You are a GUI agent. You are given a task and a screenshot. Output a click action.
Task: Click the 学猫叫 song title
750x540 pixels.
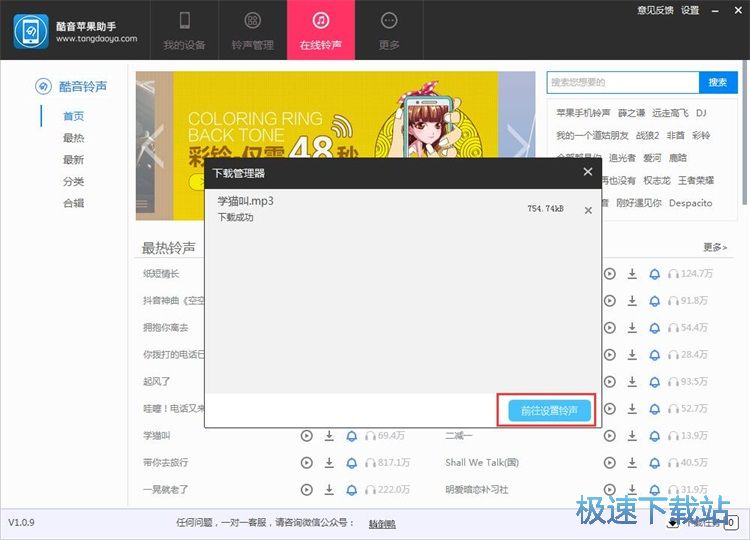point(156,436)
